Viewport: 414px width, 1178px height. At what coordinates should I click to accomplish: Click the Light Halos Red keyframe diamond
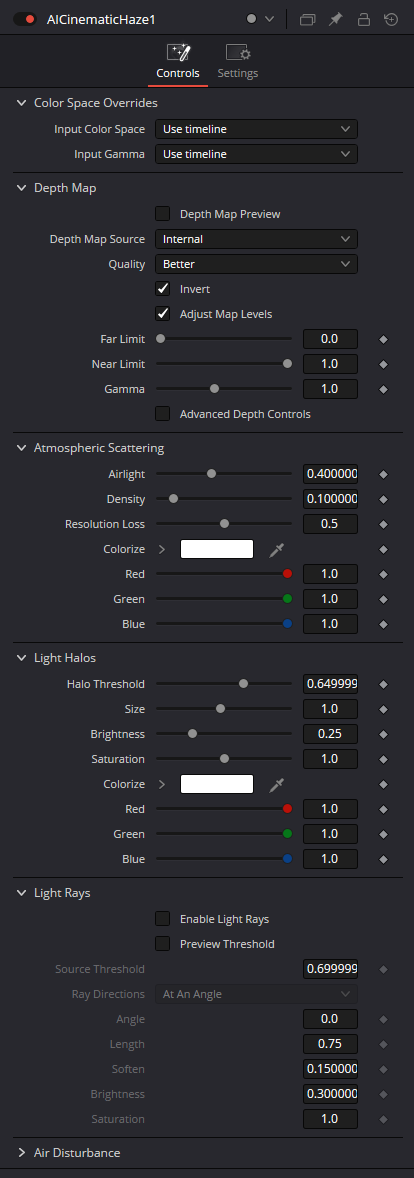click(383, 809)
